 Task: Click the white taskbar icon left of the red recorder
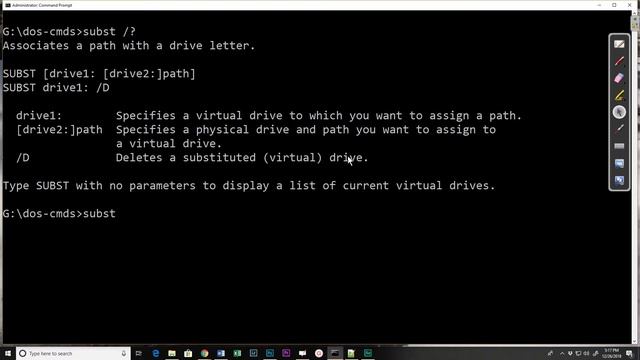[302, 353]
